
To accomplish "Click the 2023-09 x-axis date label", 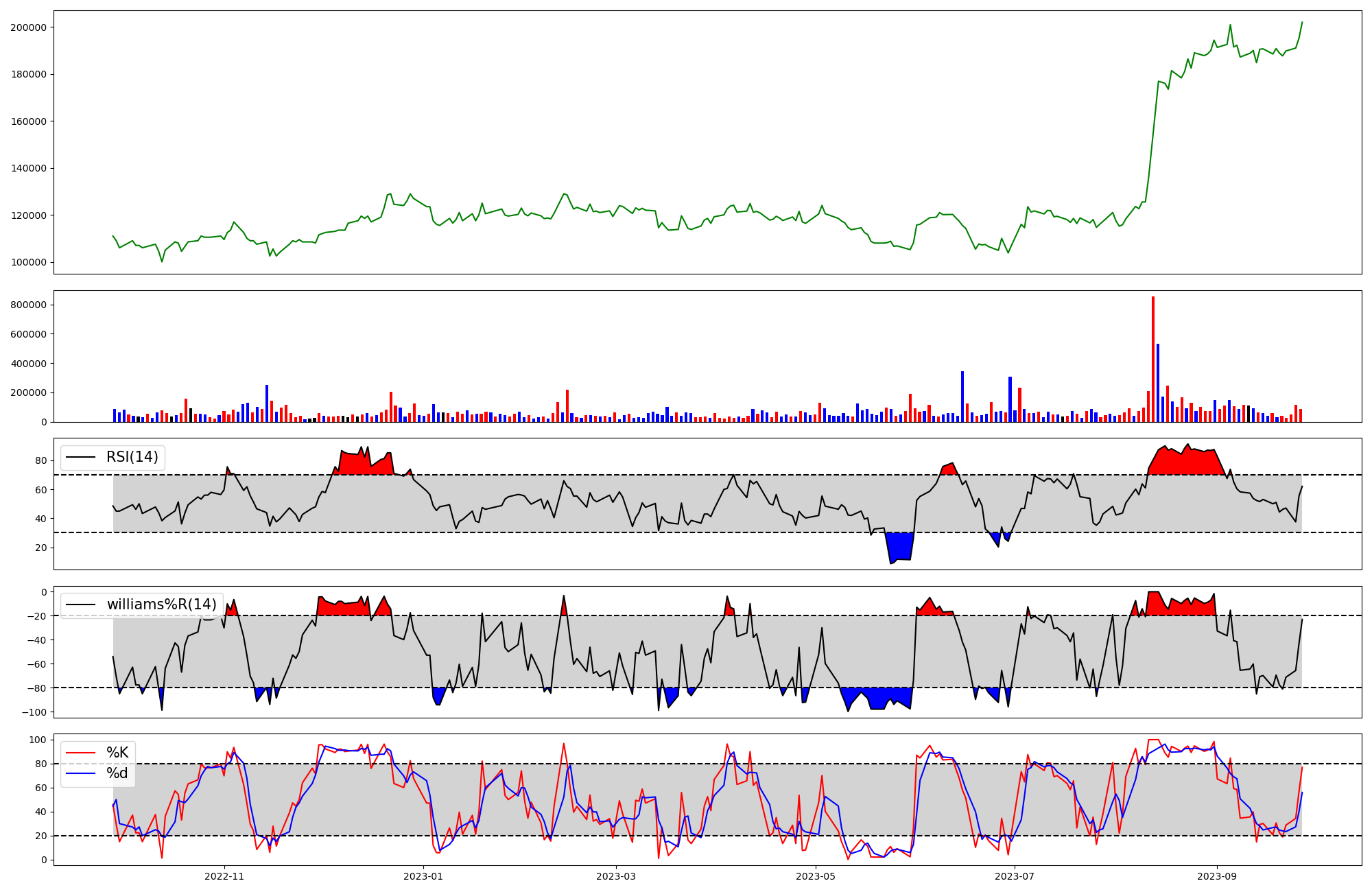I will pos(1217,876).
